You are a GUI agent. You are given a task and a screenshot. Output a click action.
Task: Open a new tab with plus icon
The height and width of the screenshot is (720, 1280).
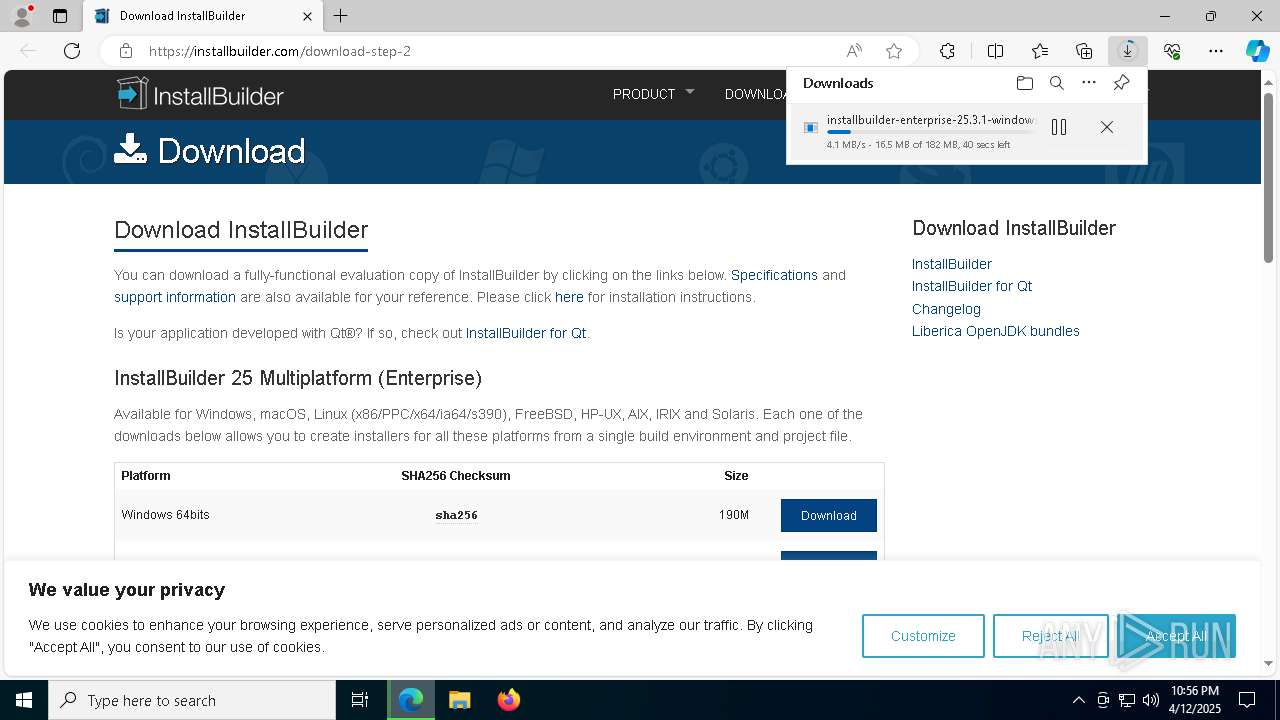[x=341, y=16]
